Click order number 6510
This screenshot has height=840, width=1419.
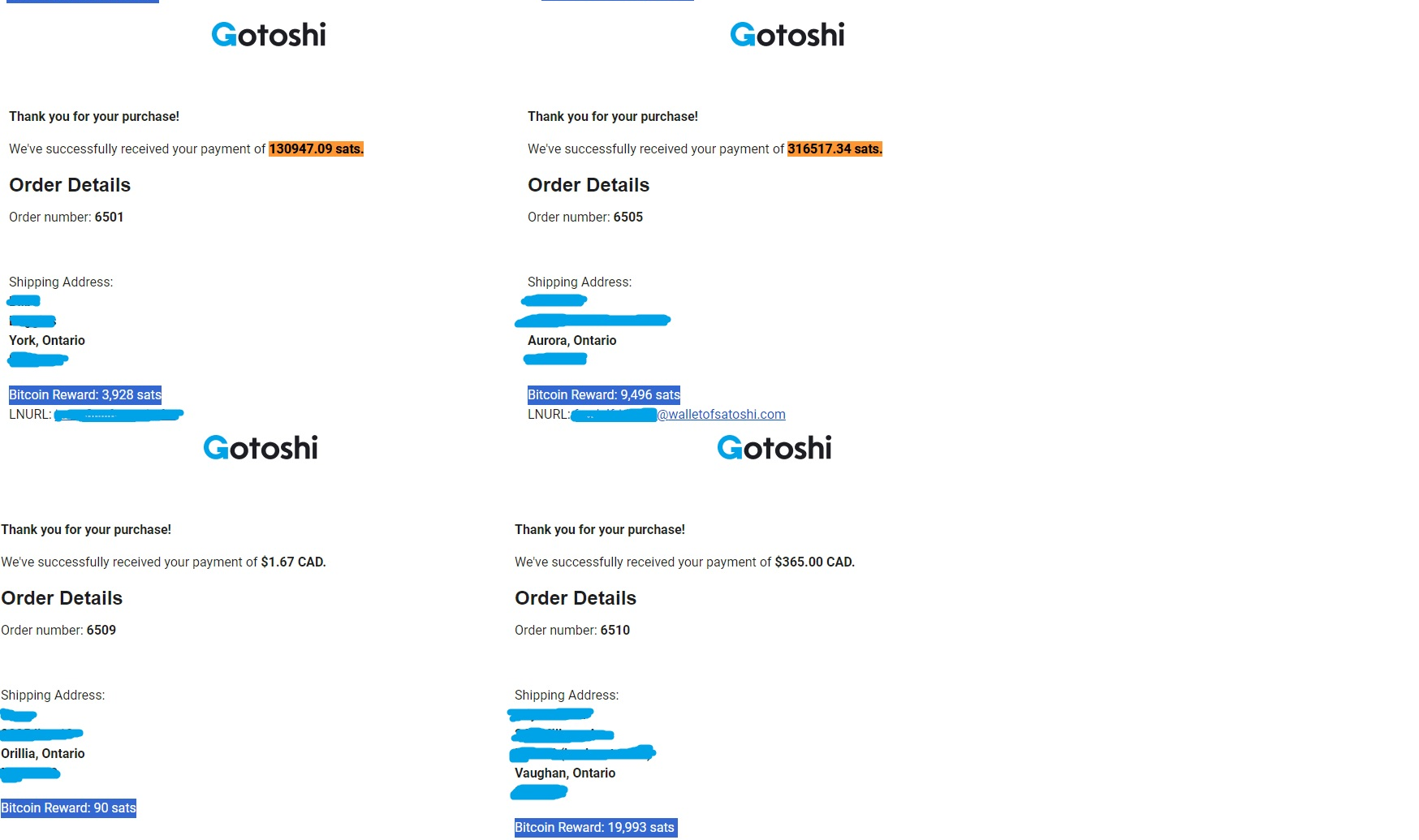point(615,631)
